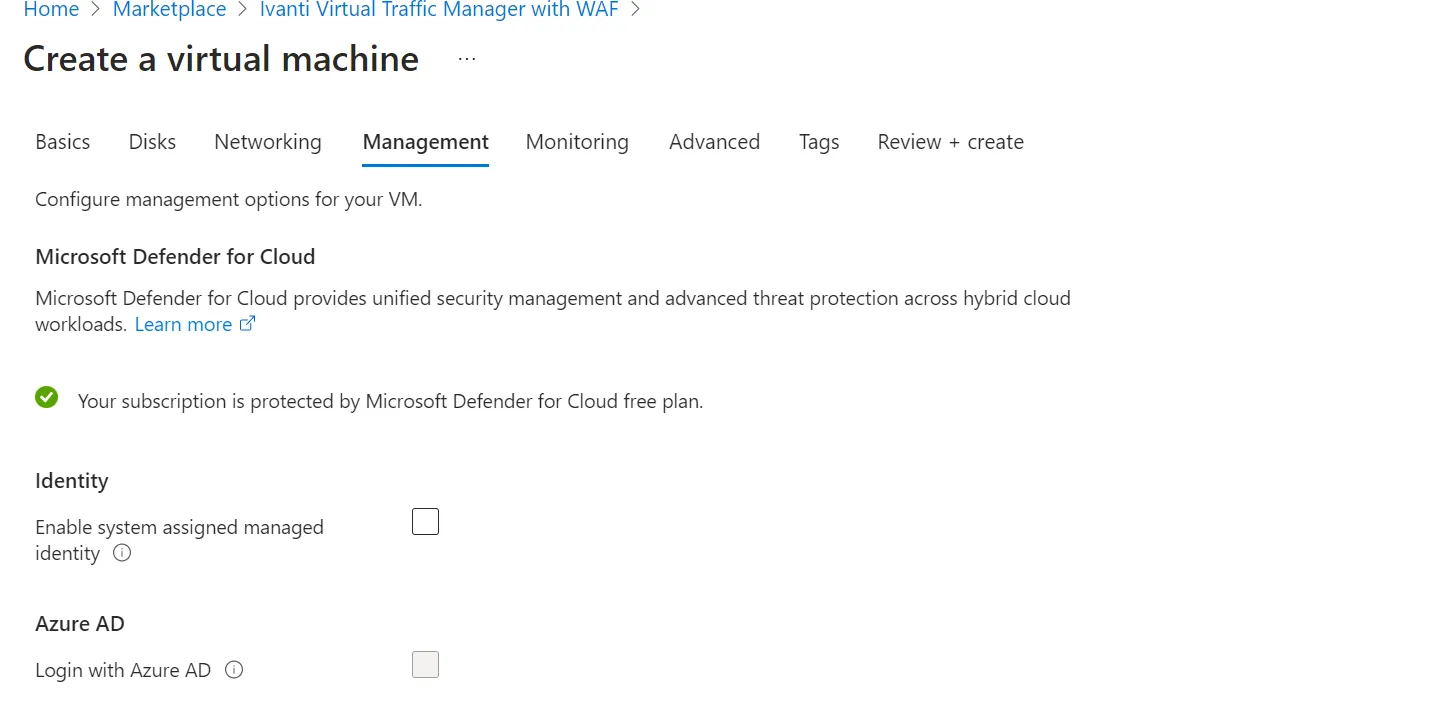Open the Tags tab

[x=819, y=142]
